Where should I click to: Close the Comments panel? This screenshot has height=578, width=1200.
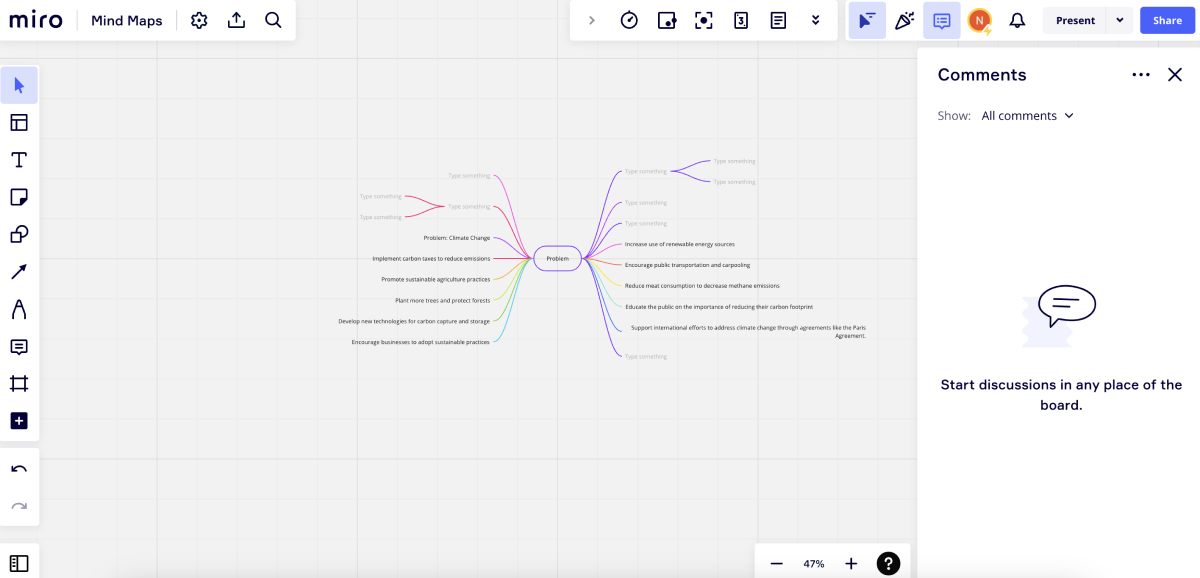coord(1175,75)
